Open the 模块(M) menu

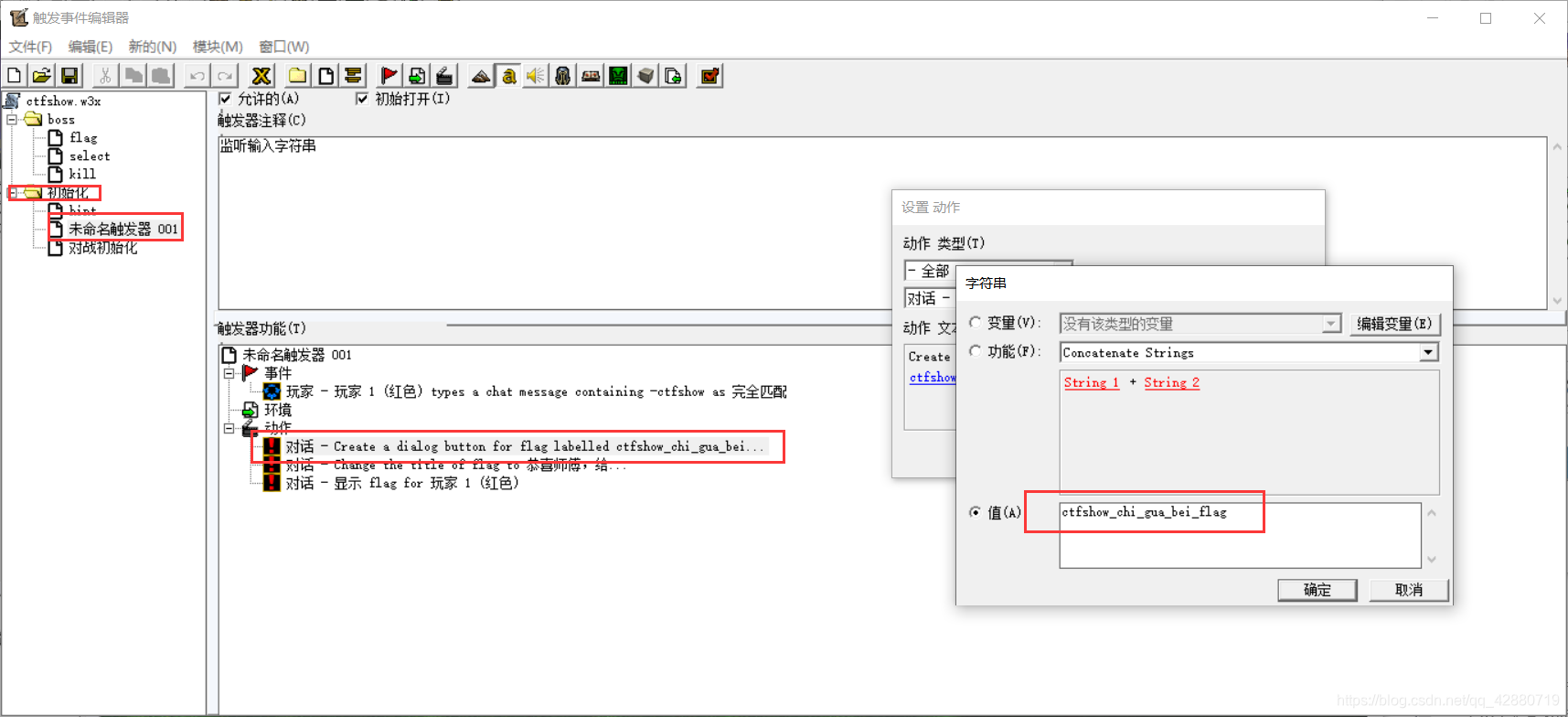218,47
